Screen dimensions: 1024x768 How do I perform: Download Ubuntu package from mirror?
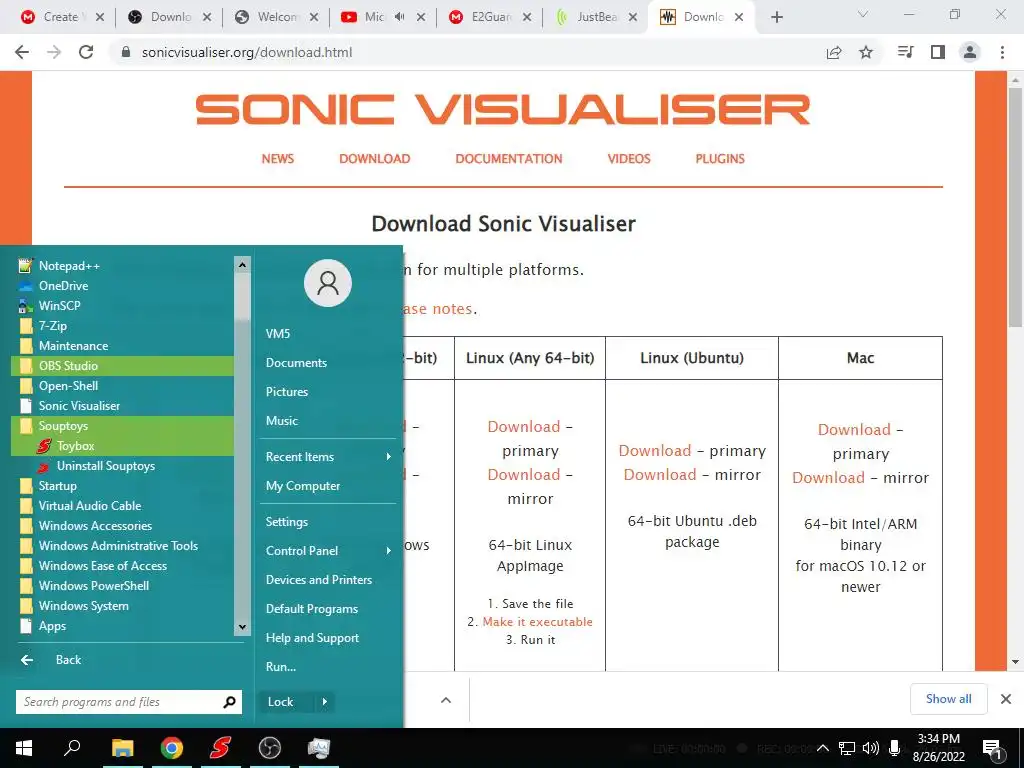coord(660,475)
